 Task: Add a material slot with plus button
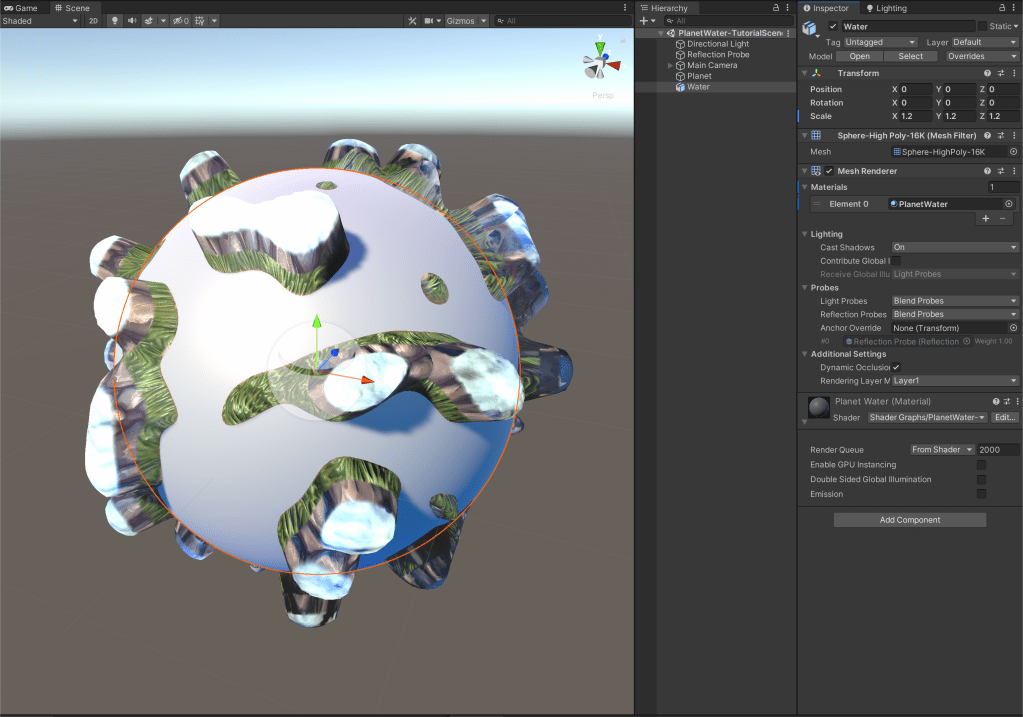(986, 218)
